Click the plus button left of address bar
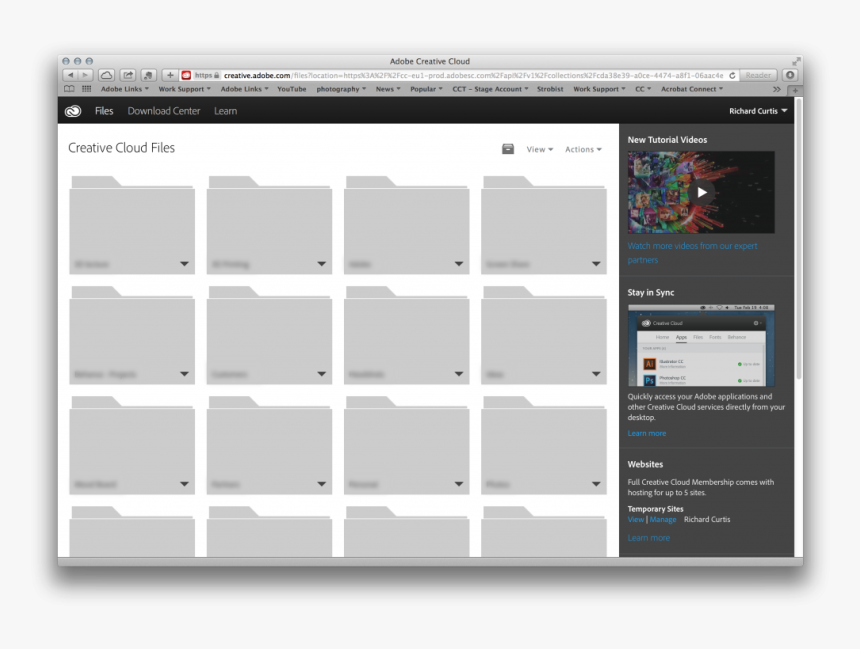Image resolution: width=860 pixels, height=649 pixels. coord(169,75)
